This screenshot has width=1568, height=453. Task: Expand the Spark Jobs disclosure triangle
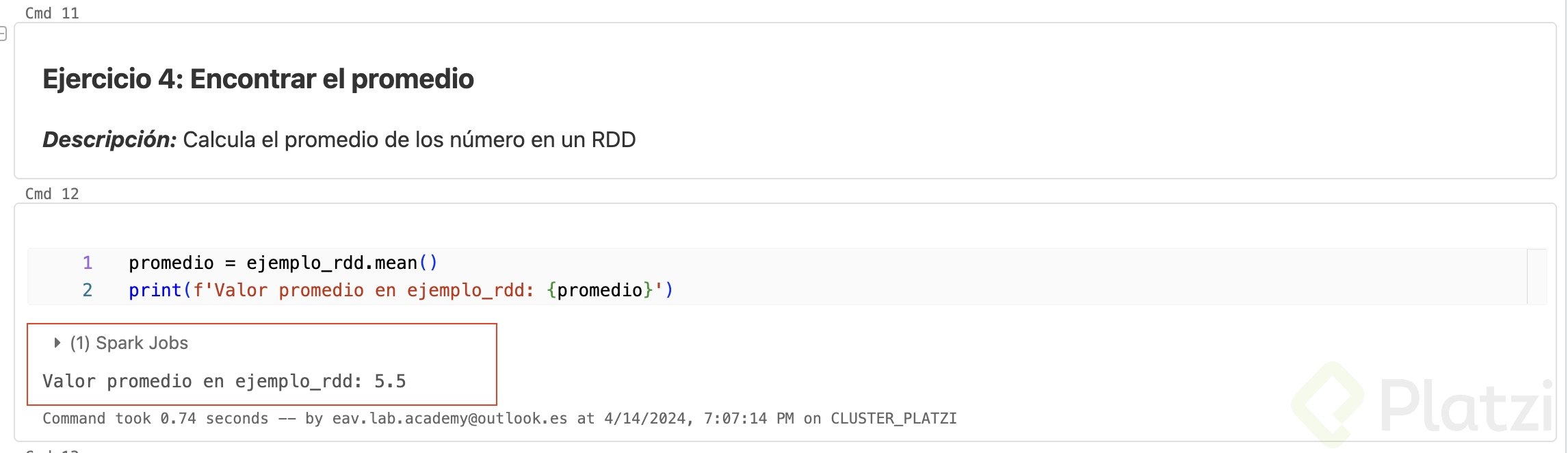57,343
